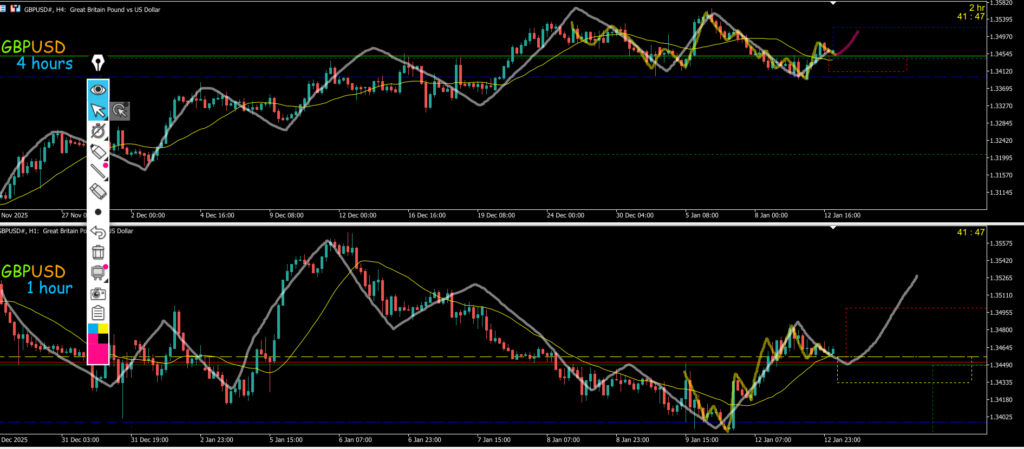Expand the whiteboard tool submenu arrow
1024x449 pixels.
[x=106, y=280]
